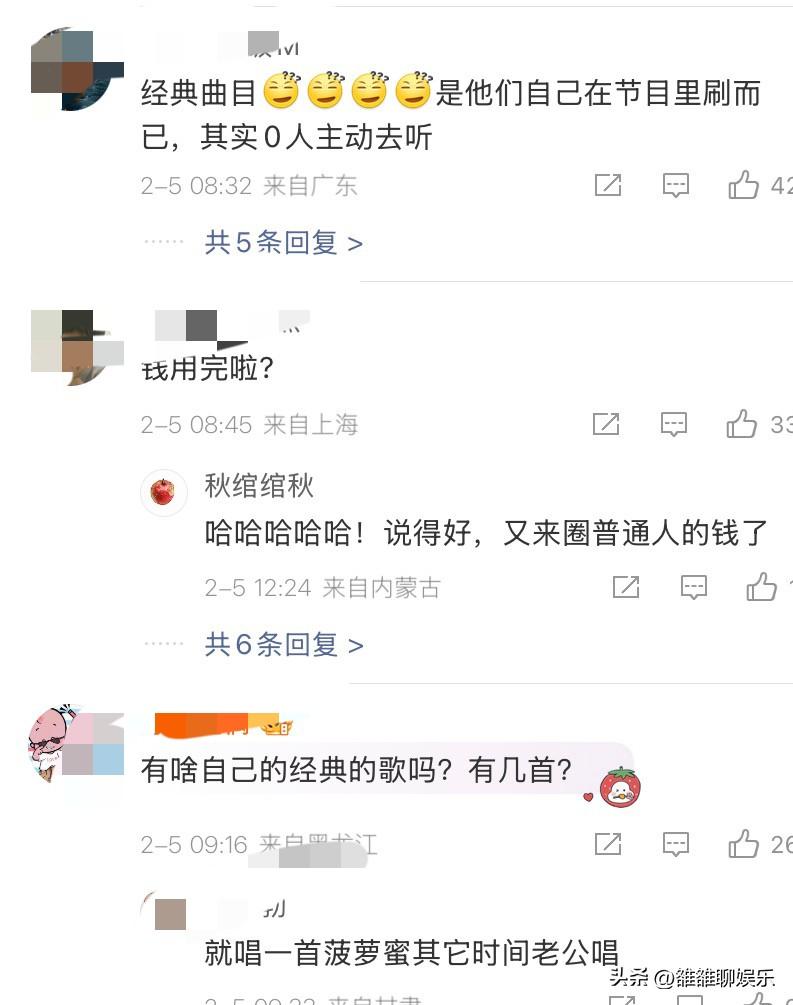Image resolution: width=793 pixels, height=1005 pixels.
Task: Like the Shanghai 08:45 comment
Action: [x=742, y=423]
